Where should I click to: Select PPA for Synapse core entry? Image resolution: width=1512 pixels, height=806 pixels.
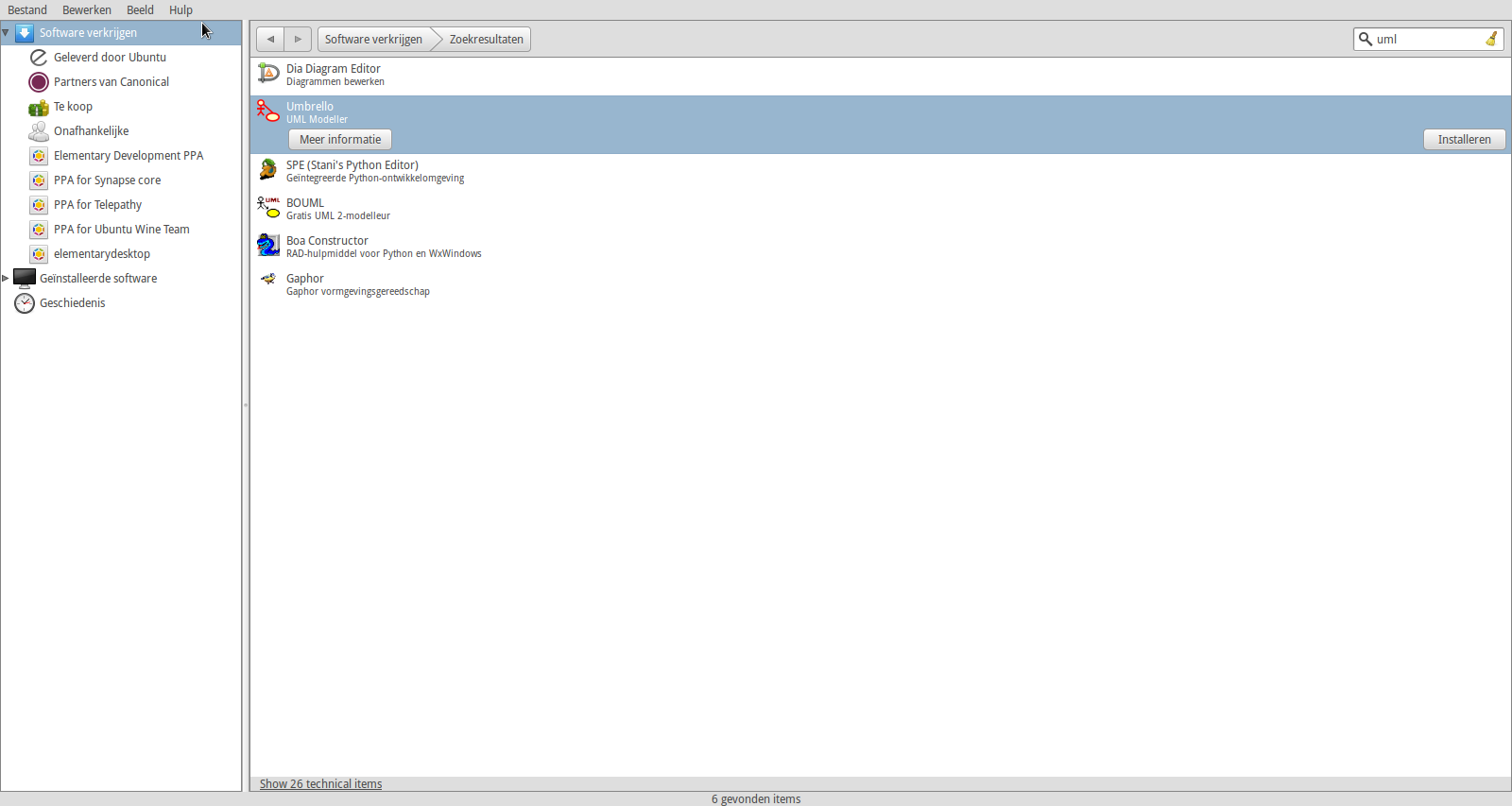(x=107, y=180)
